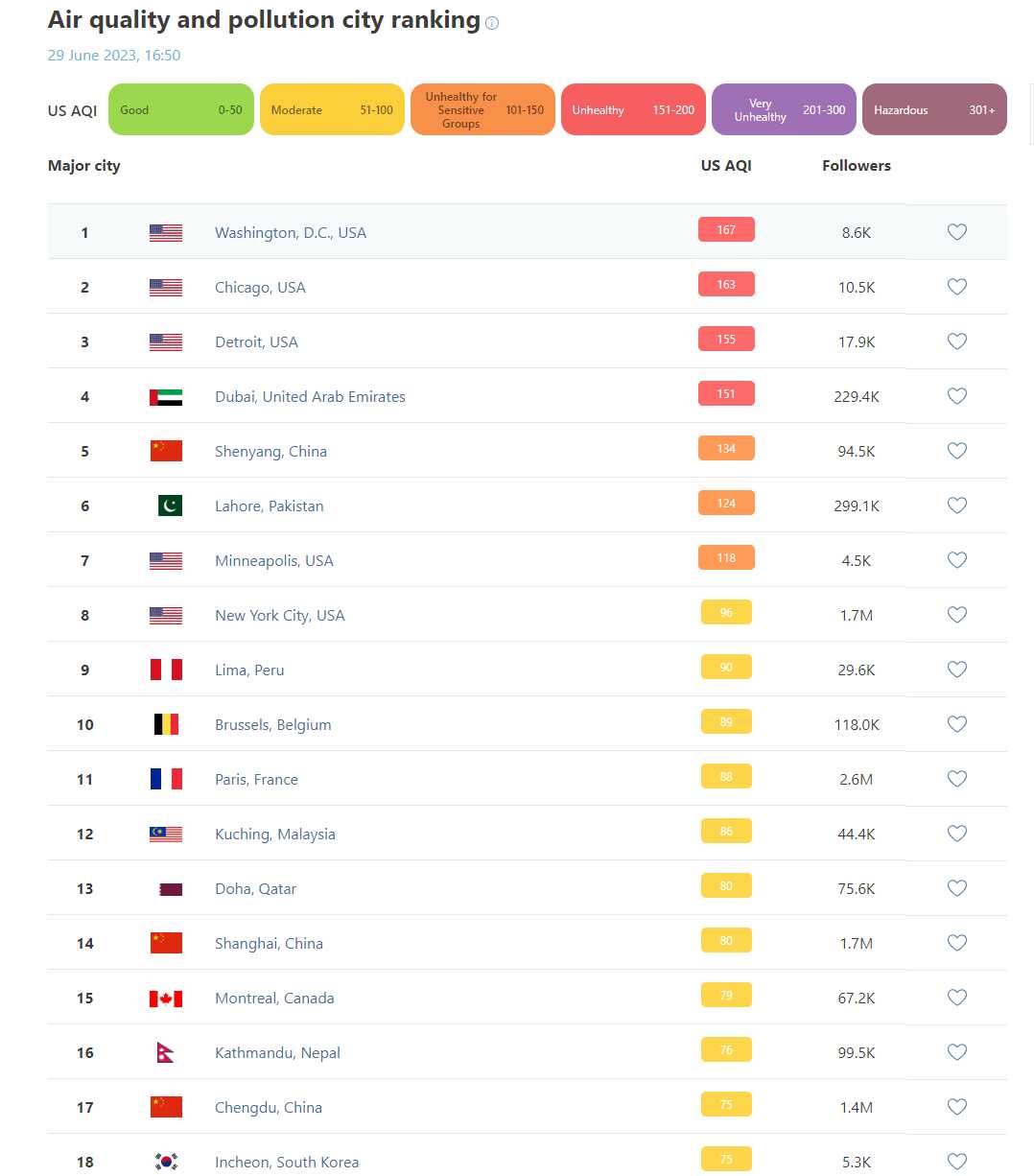Open the Shenyang, China city page
This screenshot has height=1176, width=1034.
(x=270, y=451)
